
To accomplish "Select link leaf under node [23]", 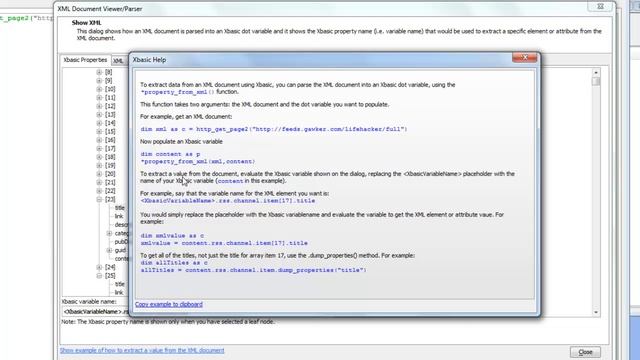I will pos(119,216).
